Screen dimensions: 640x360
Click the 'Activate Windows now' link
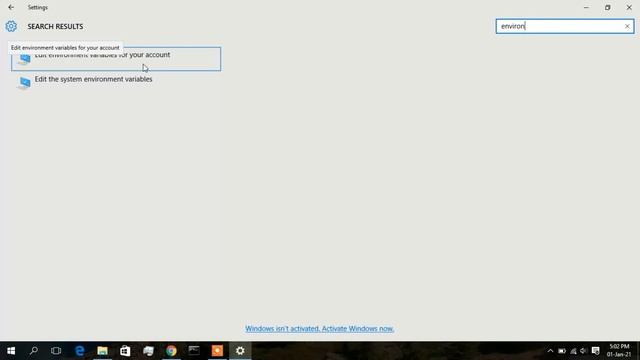click(x=320, y=329)
